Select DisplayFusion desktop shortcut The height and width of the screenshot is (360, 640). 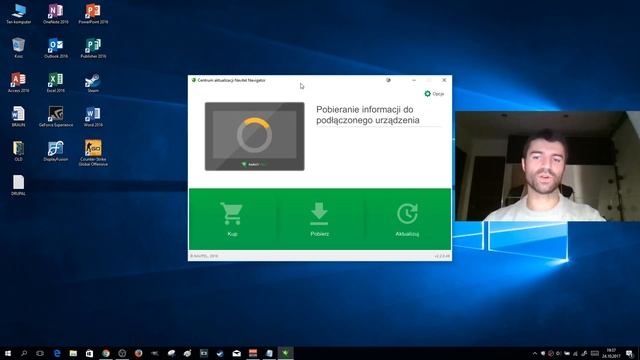(56, 151)
